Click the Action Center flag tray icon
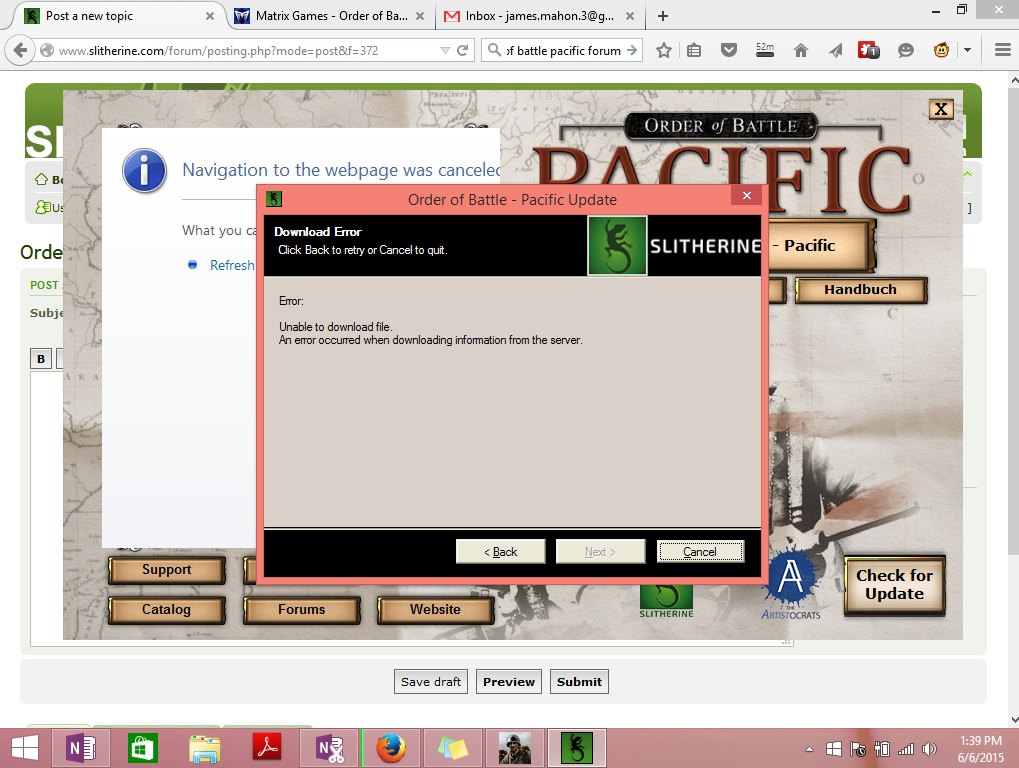This screenshot has width=1019, height=768. [x=858, y=749]
